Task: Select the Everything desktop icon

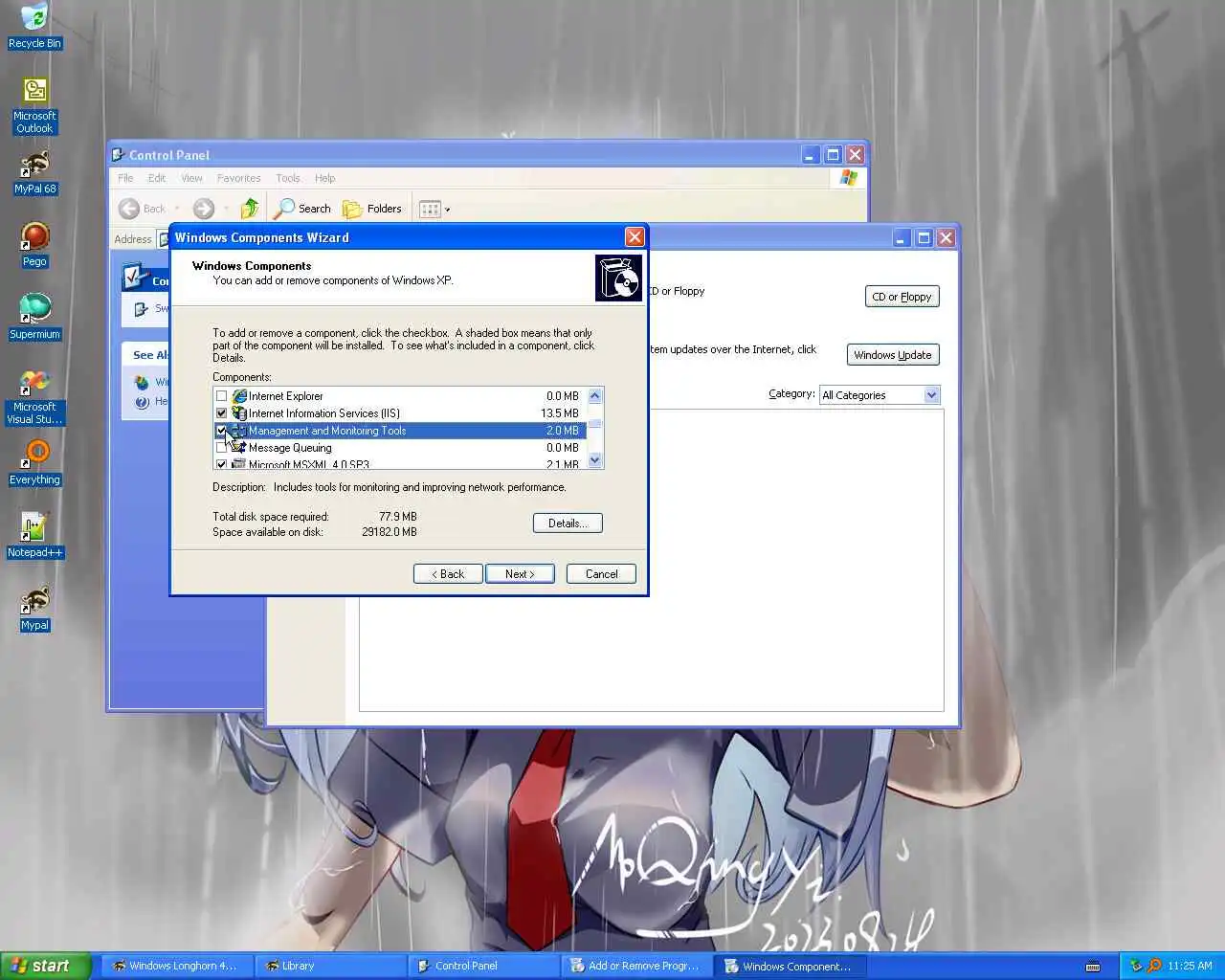Action: coord(34,463)
